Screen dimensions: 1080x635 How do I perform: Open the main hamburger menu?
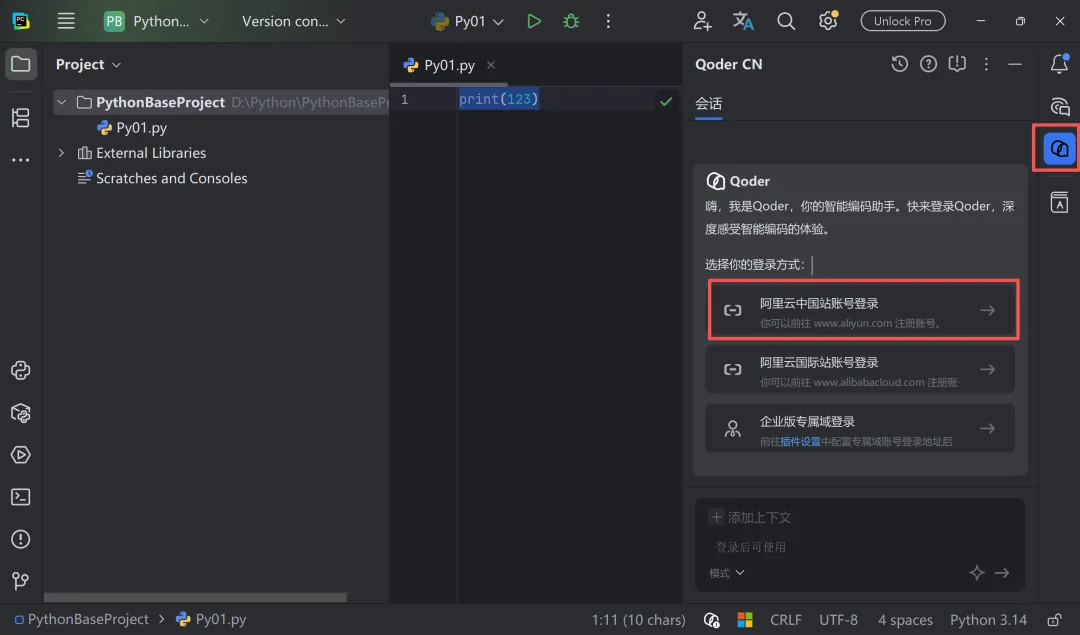tap(66, 21)
